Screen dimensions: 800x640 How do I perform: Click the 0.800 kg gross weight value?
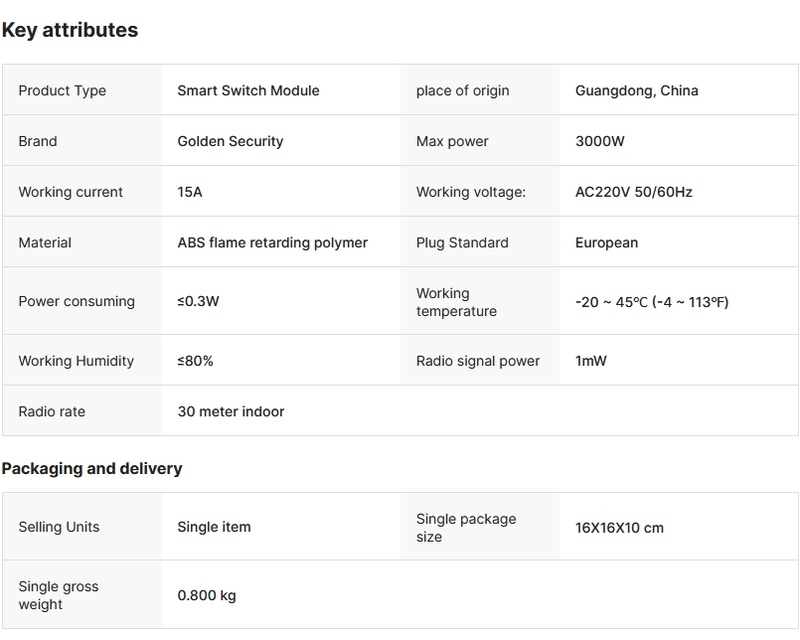(x=206, y=596)
